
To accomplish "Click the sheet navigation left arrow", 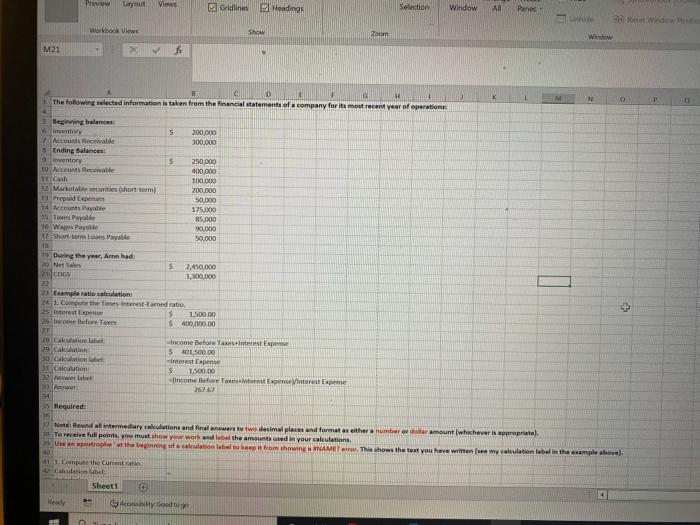I will click(x=55, y=485).
